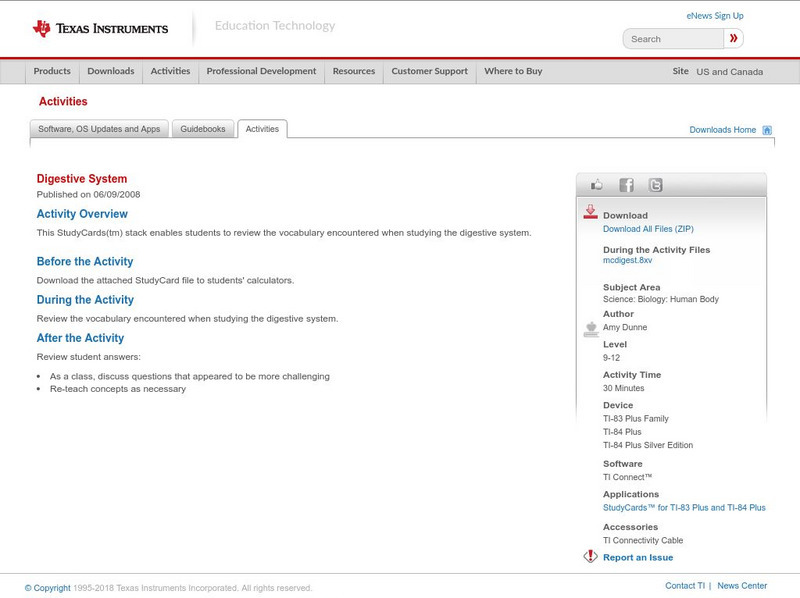Click the red search arrows button

[x=733, y=37]
